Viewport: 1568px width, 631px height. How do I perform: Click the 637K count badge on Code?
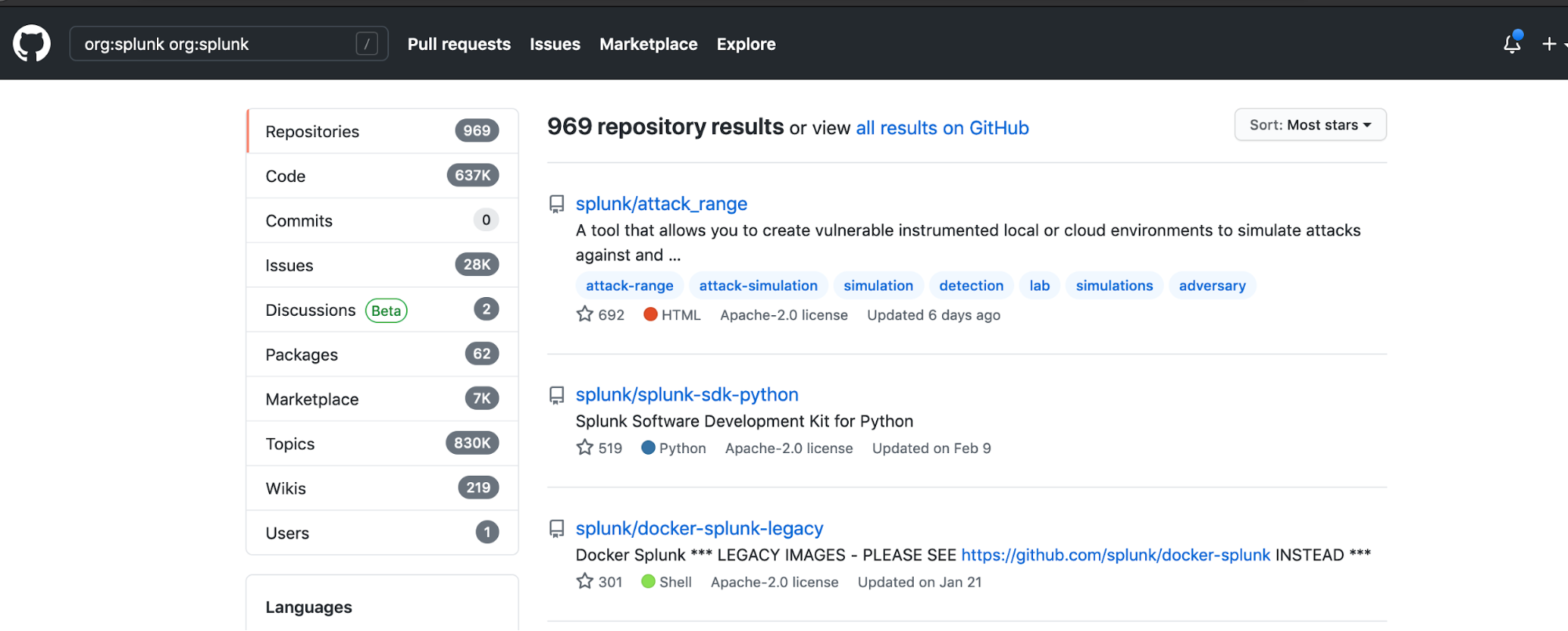point(472,176)
